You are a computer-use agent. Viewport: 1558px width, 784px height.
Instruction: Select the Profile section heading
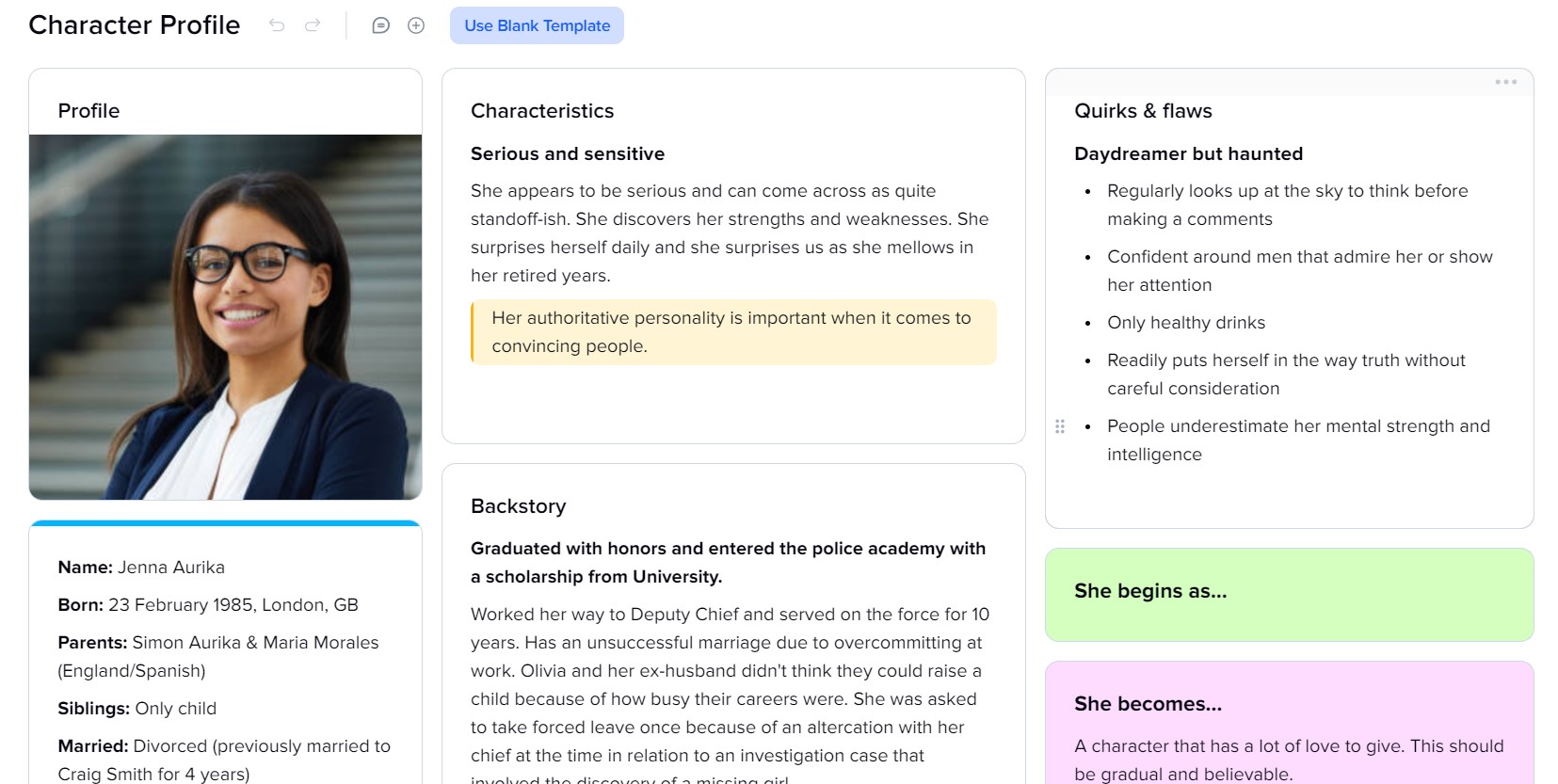click(x=88, y=111)
